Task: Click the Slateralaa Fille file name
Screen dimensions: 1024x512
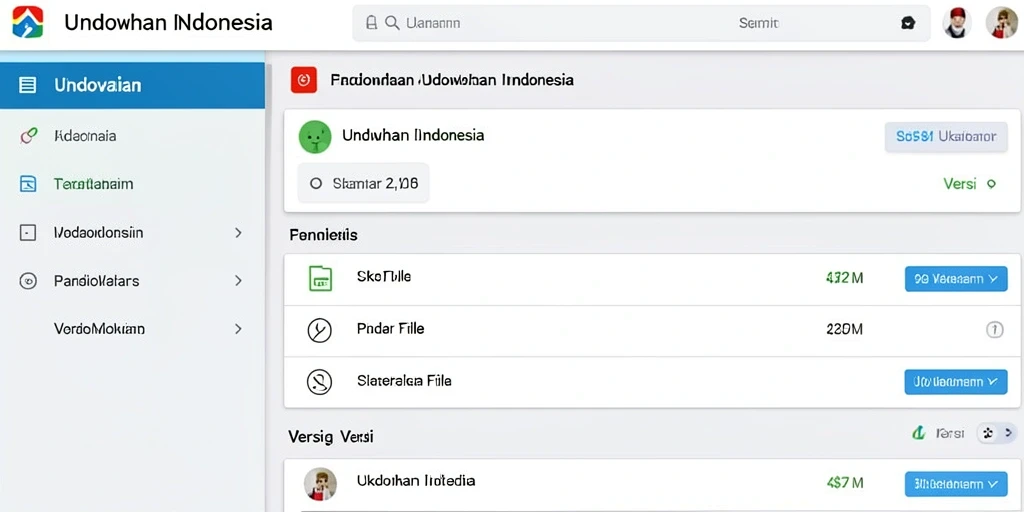Action: coord(404,380)
